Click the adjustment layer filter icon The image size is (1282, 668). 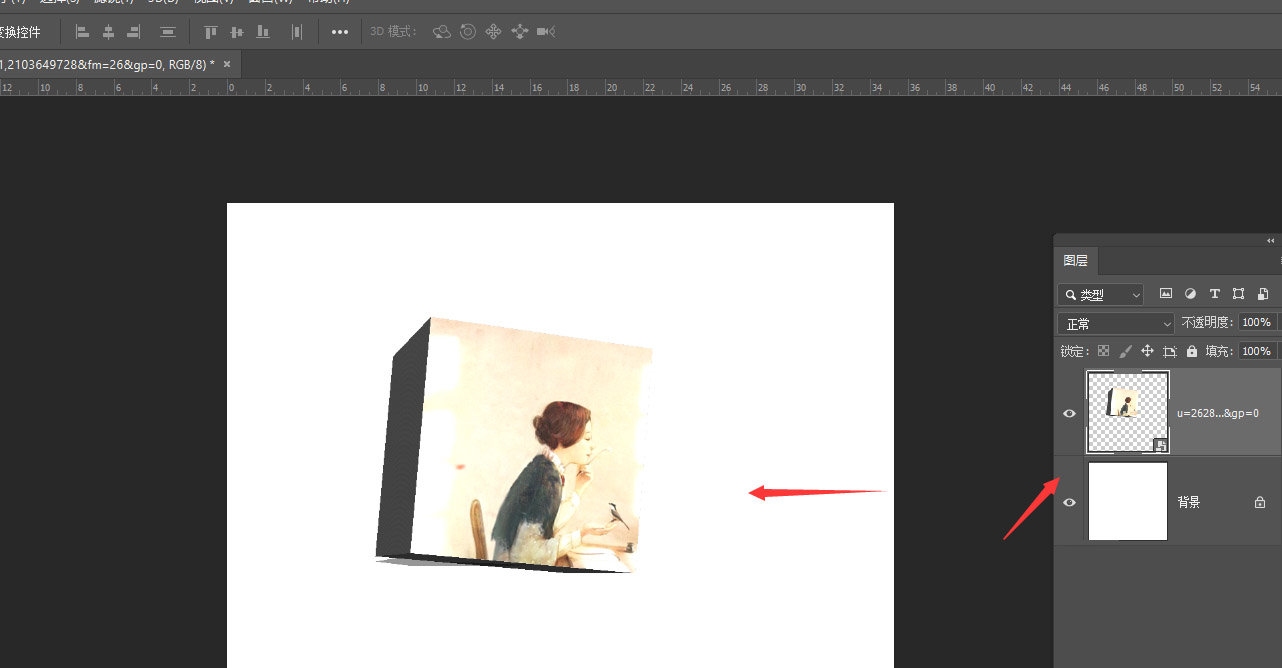point(1191,294)
